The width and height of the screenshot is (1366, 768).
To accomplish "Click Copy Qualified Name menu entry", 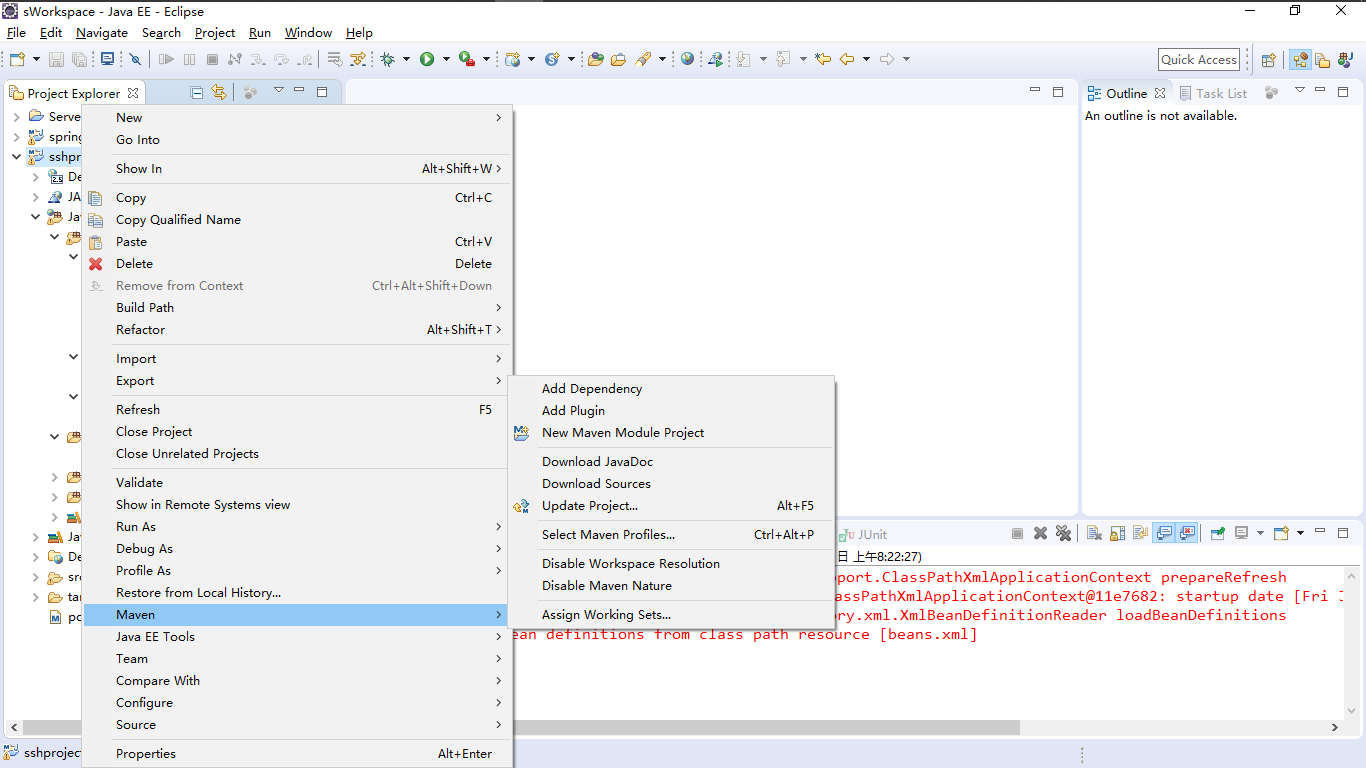I will [x=298, y=219].
